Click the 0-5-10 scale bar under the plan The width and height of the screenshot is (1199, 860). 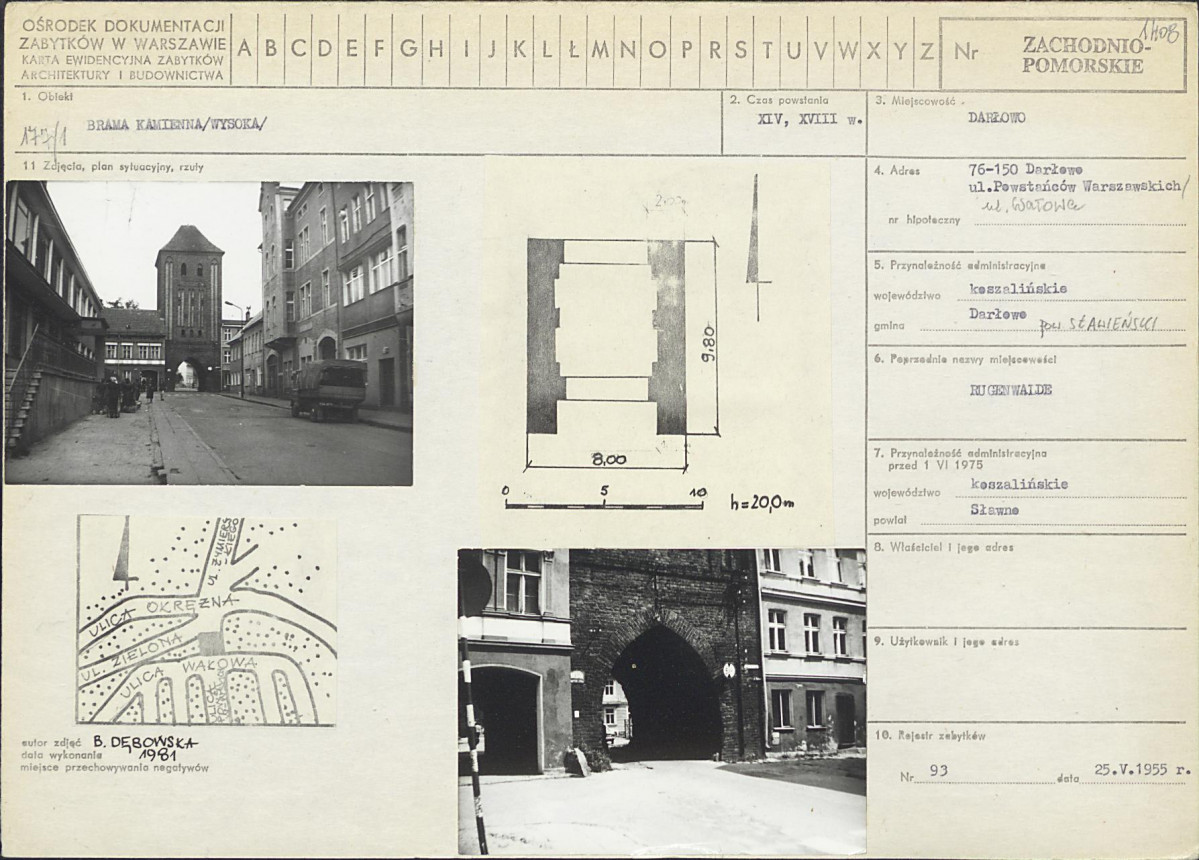[603, 499]
